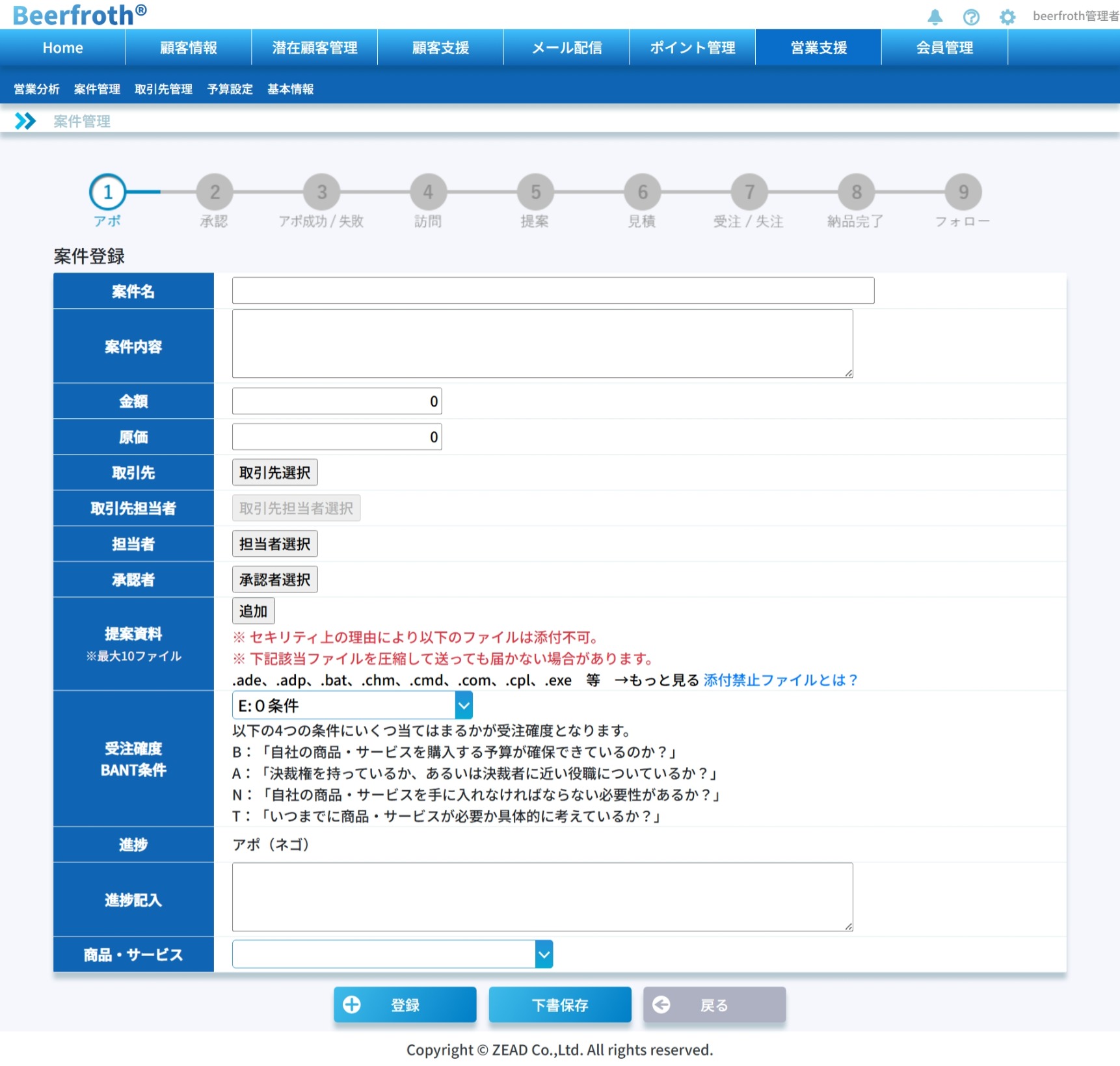
Task: Open the help question mark icon
Action: pyautogui.click(x=971, y=17)
